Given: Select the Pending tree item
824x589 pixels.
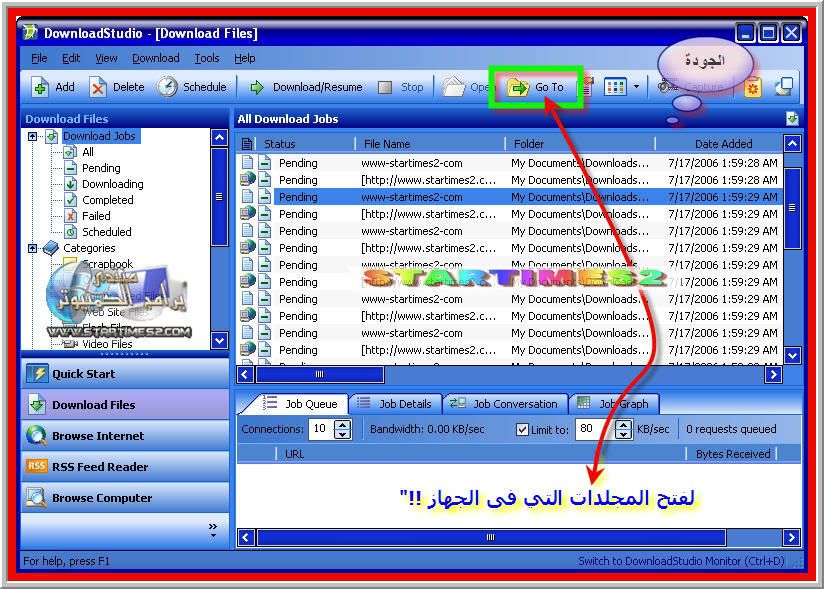Looking at the screenshot, I should 101,168.
